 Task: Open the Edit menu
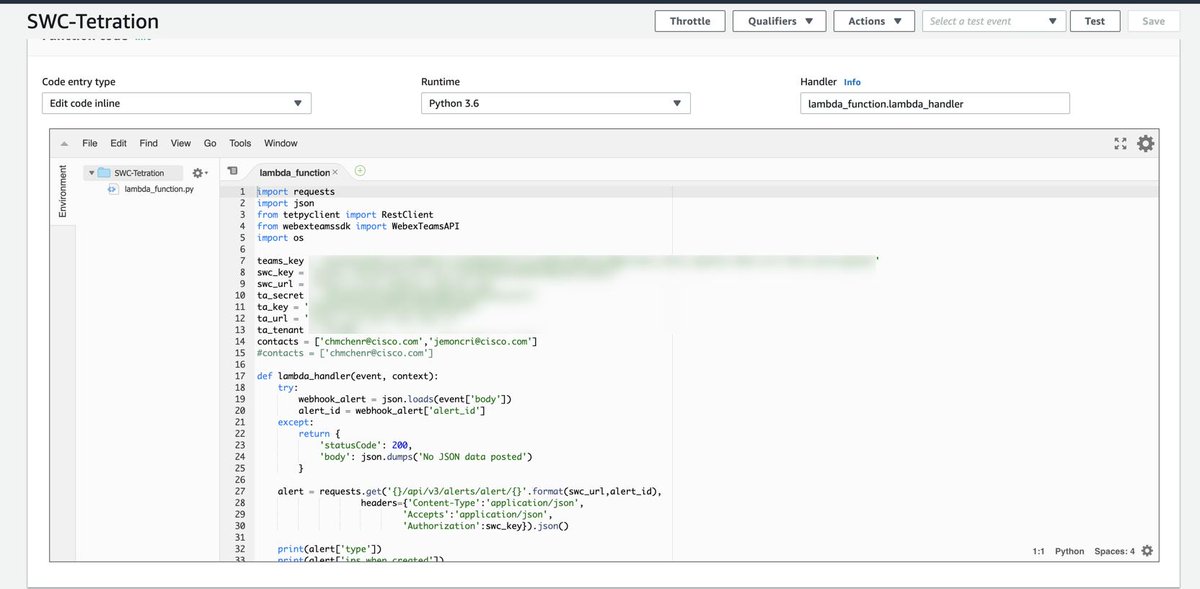click(118, 144)
